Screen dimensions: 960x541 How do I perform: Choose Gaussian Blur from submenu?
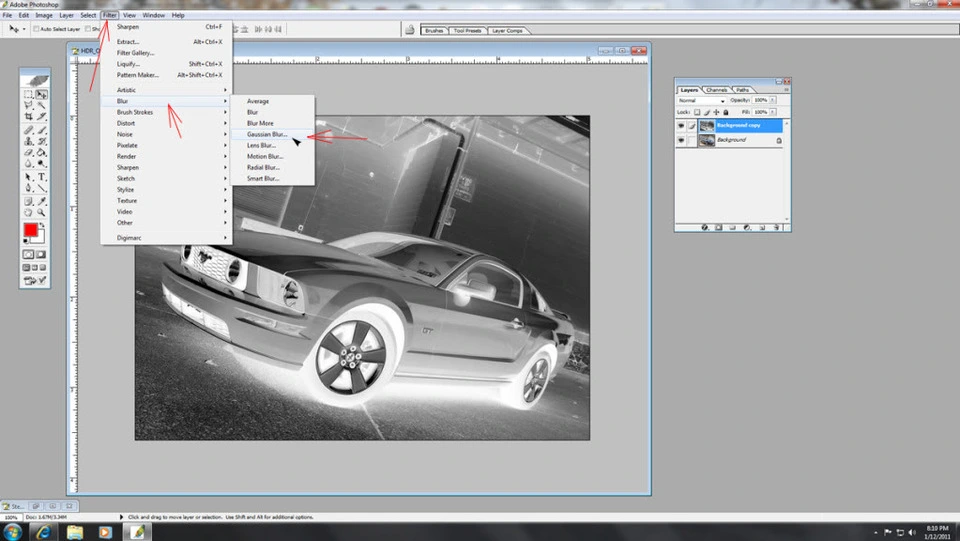click(272, 134)
